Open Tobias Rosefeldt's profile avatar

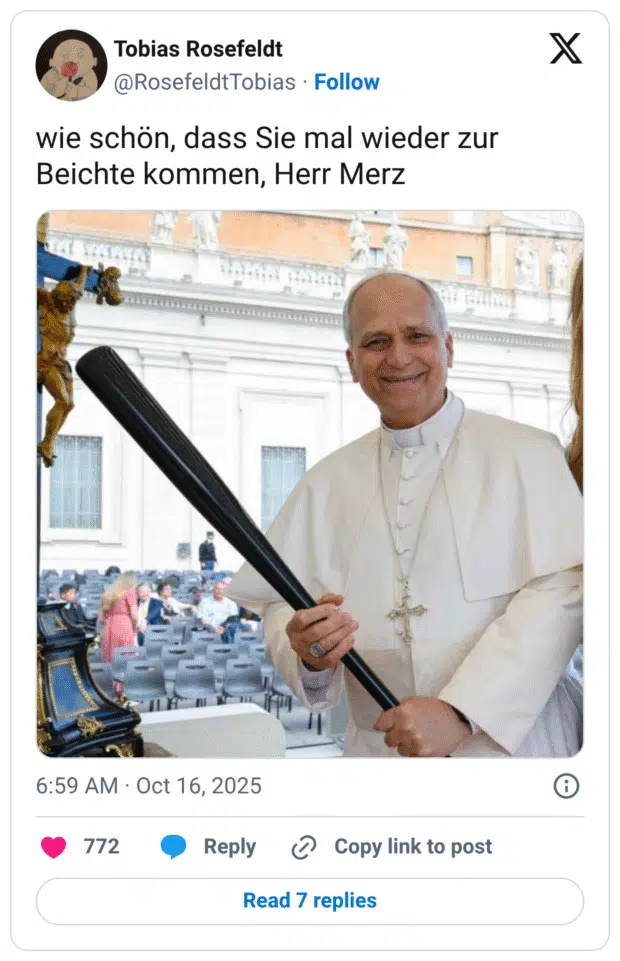pyautogui.click(x=71, y=65)
